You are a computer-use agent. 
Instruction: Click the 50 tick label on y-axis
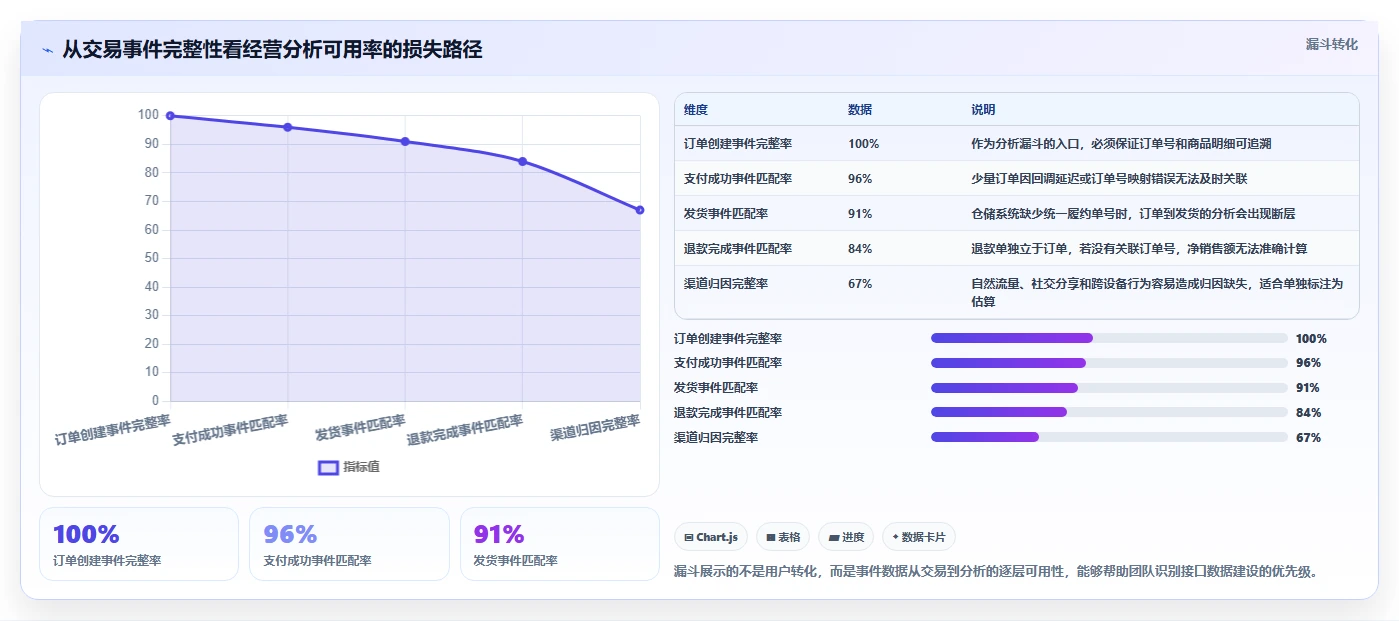(151, 258)
